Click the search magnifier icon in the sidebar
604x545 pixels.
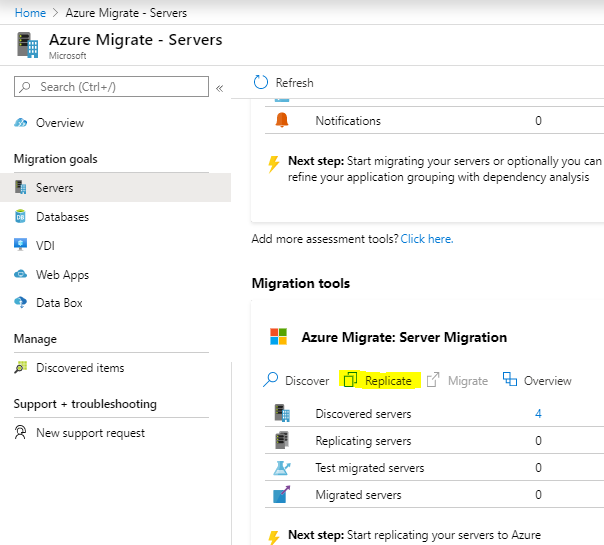pos(25,87)
